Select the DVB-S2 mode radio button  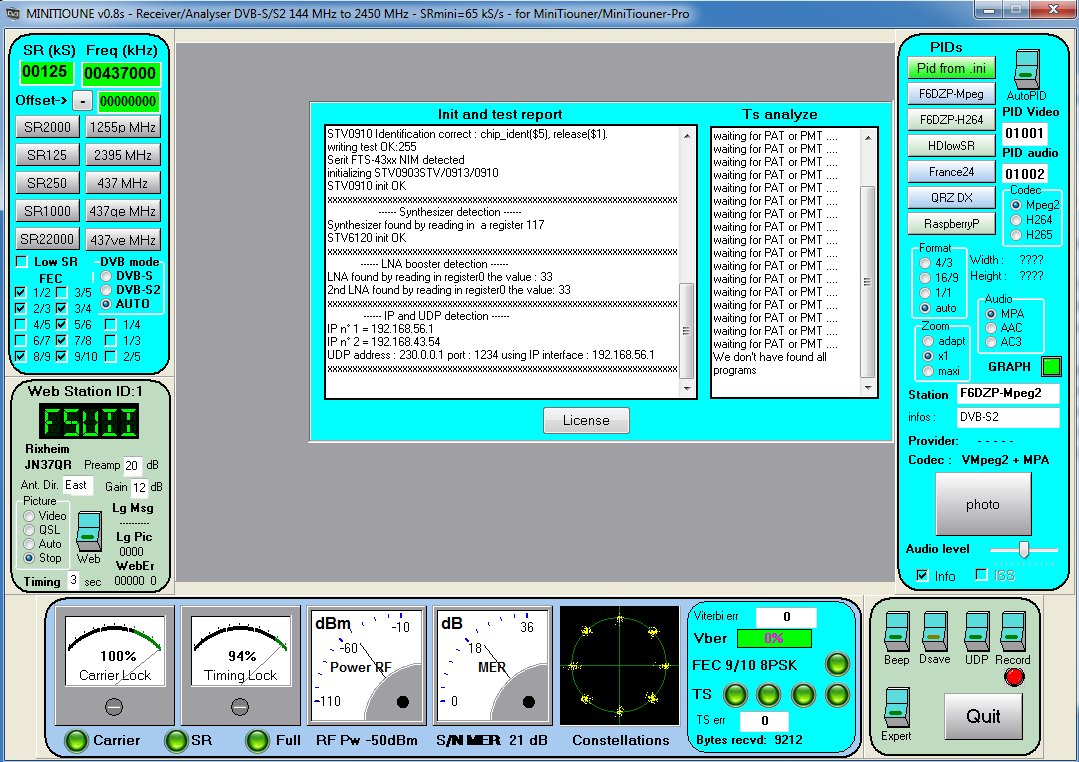[105, 290]
